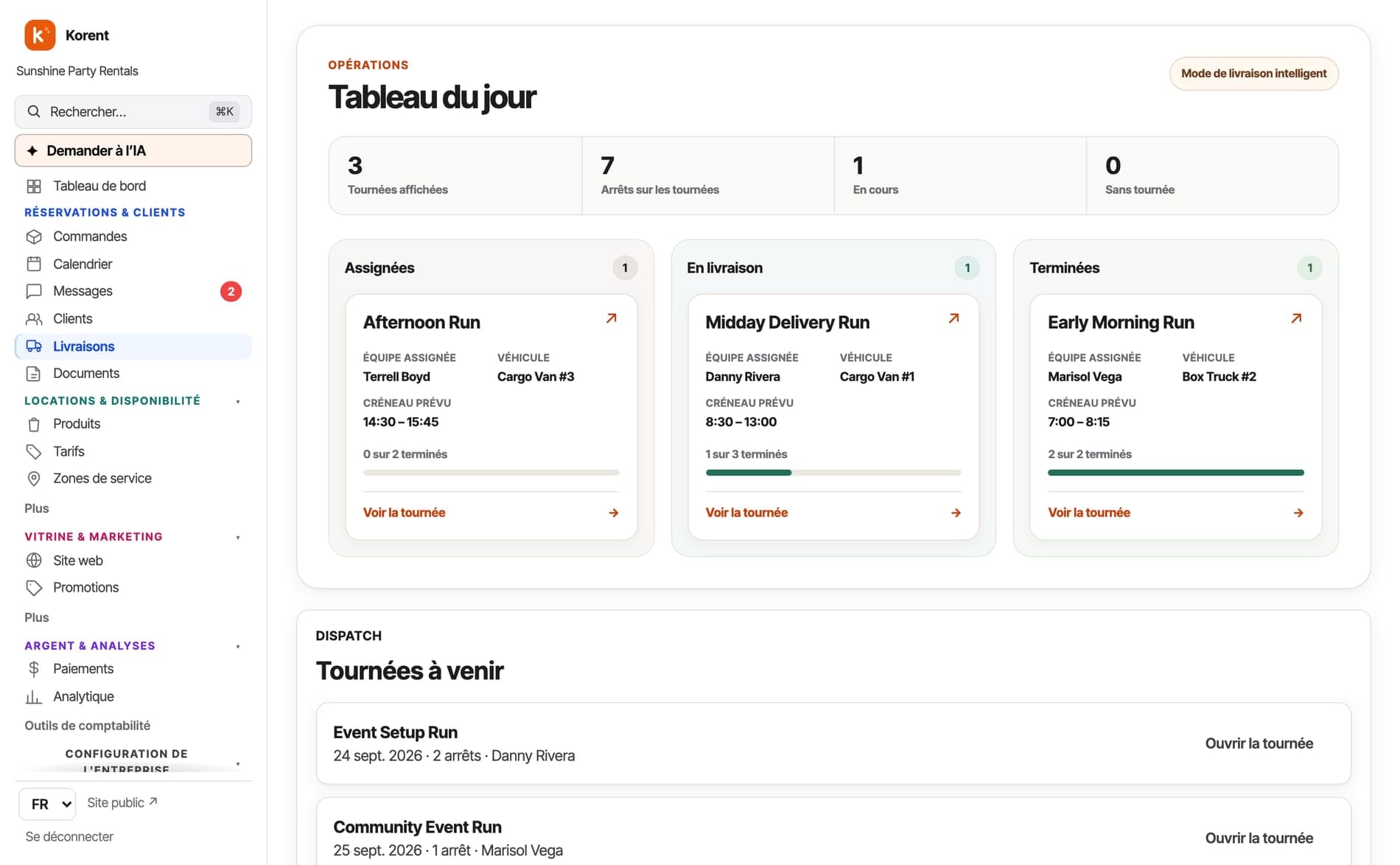The height and width of the screenshot is (865, 1400).
Task: Click the Tableau de bord grid icon
Action: pyautogui.click(x=34, y=186)
